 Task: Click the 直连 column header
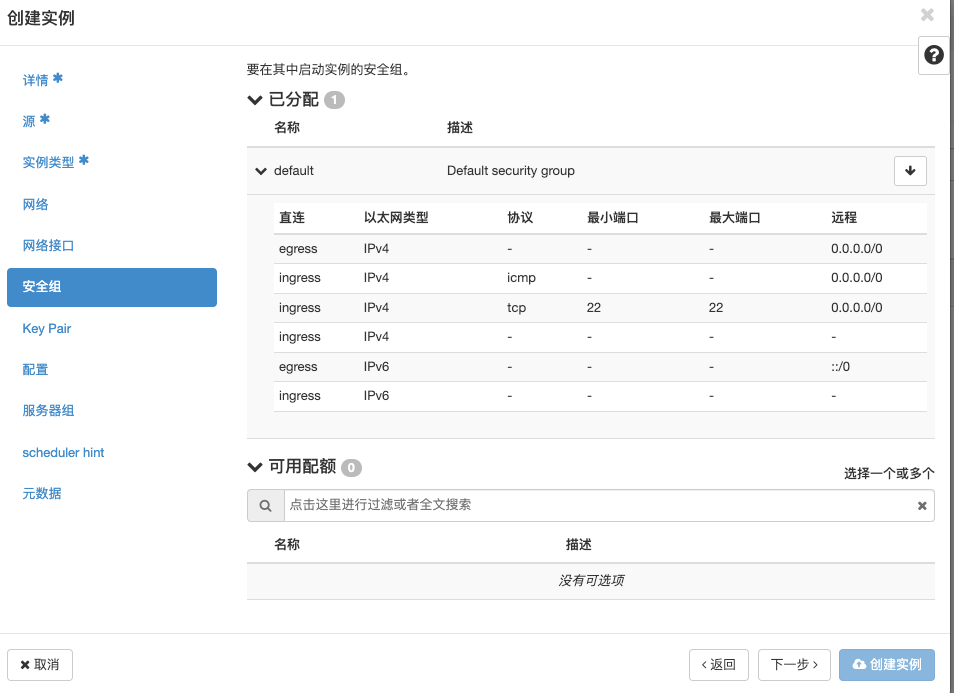[x=292, y=218]
